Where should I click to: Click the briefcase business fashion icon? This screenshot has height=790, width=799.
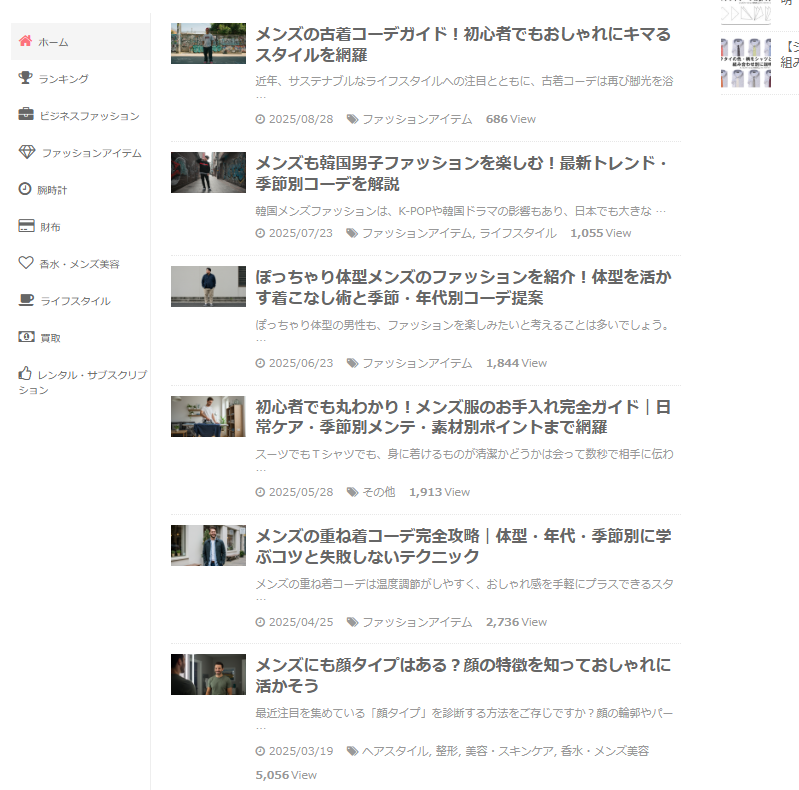click(x=26, y=116)
